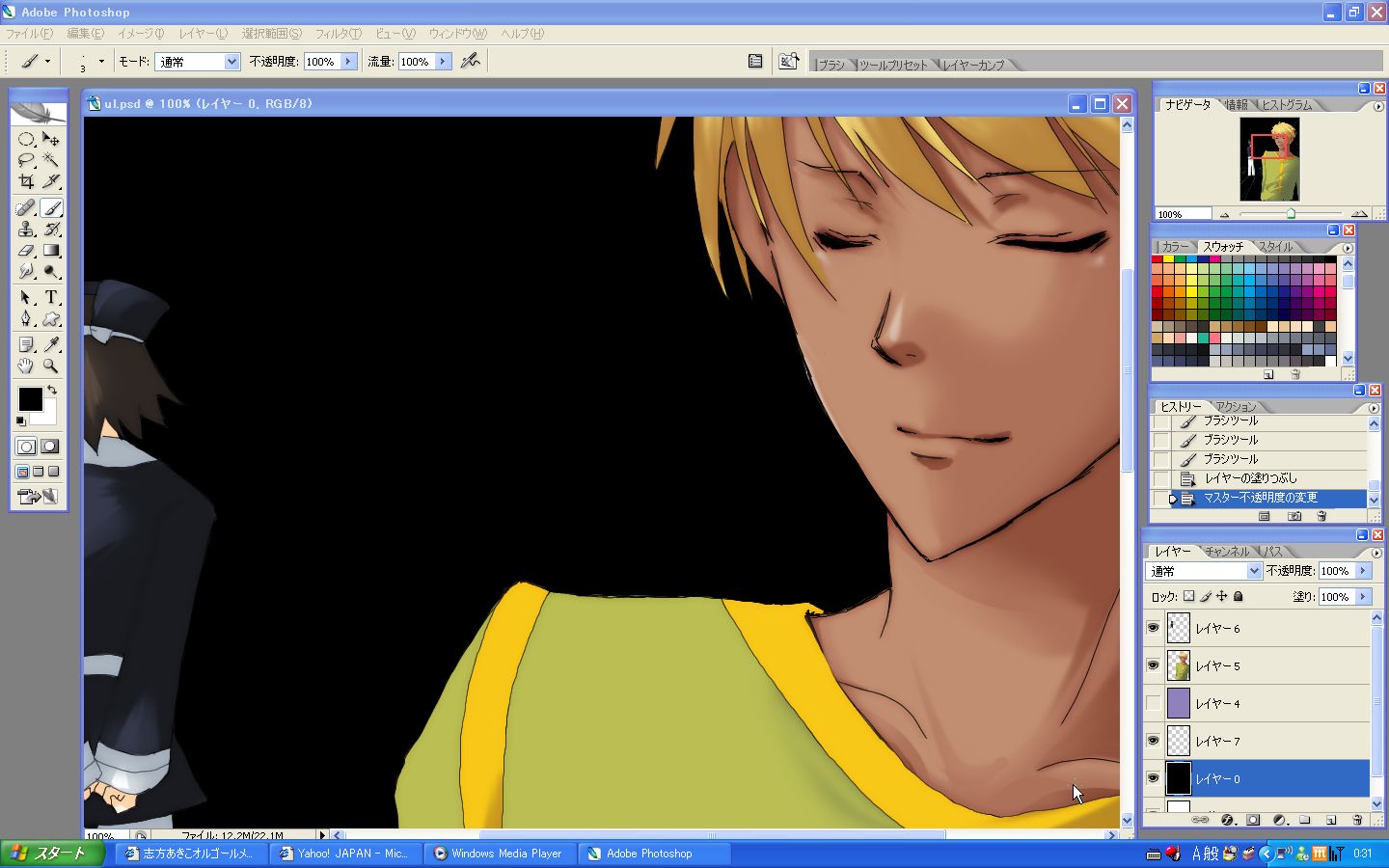This screenshot has width=1389, height=868.
Task: Select the Elliptical Marquee tool
Action: click(x=26, y=139)
